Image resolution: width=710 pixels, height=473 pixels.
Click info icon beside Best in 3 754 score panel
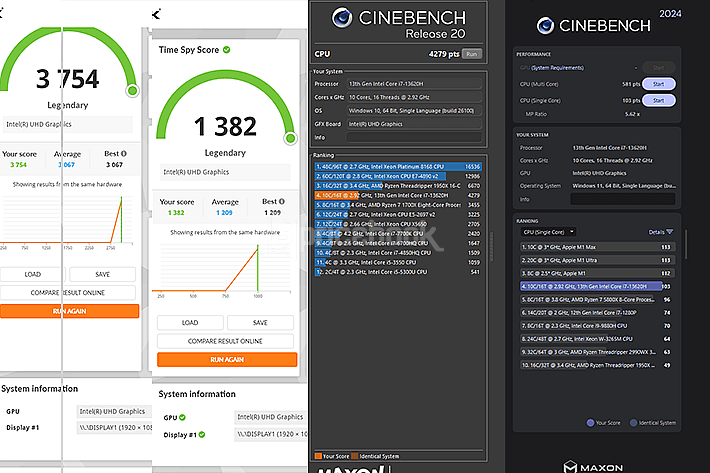click(x=124, y=153)
